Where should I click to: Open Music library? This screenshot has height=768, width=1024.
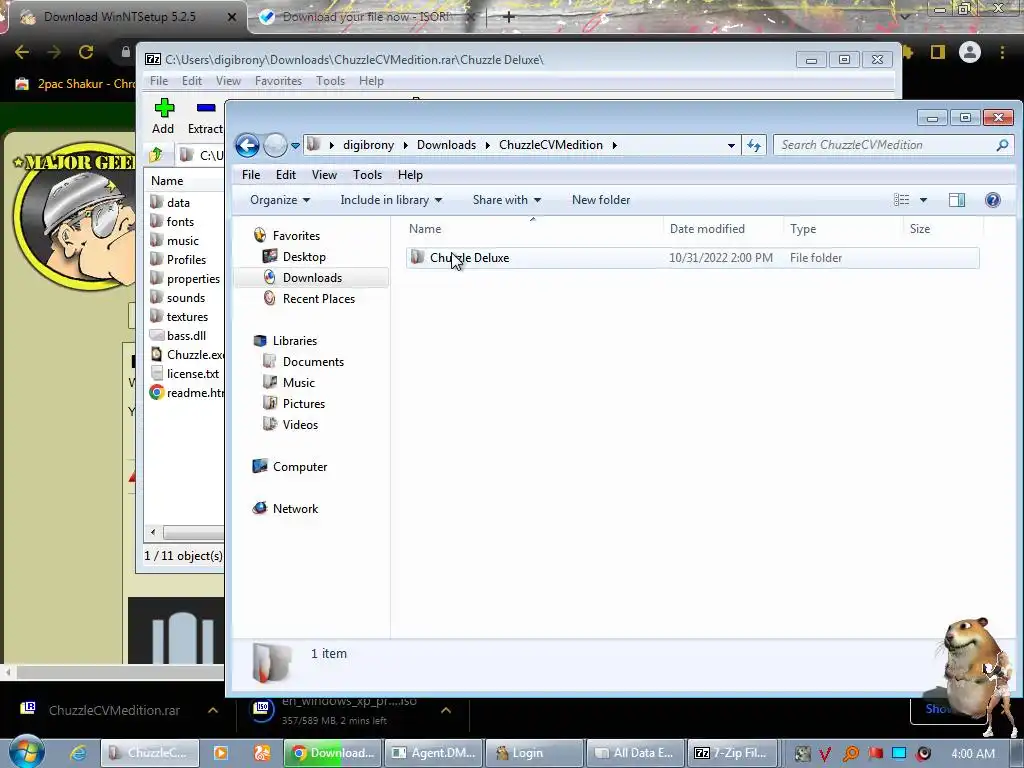pyautogui.click(x=298, y=383)
